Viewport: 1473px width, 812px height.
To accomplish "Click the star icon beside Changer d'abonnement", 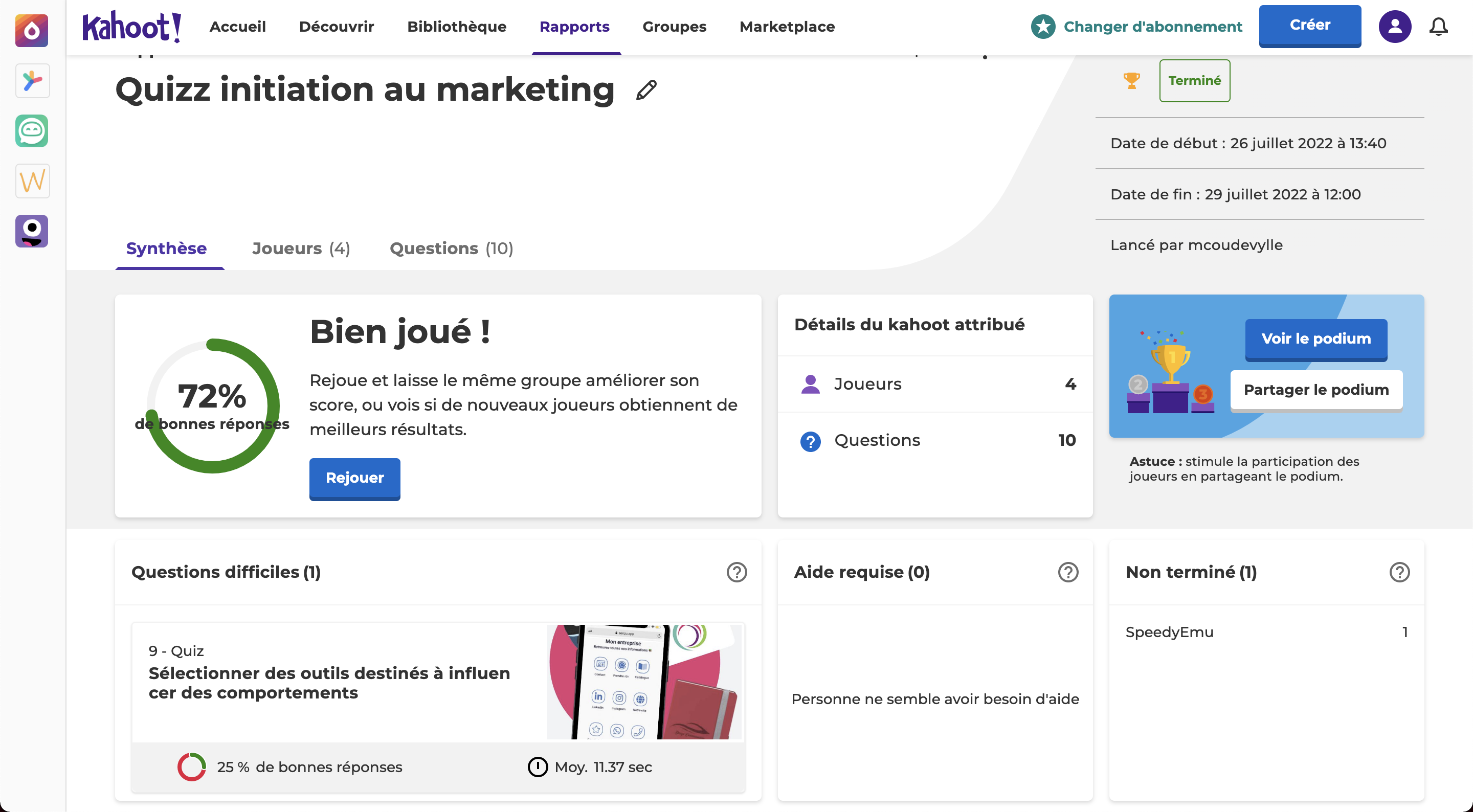I will click(x=1043, y=26).
